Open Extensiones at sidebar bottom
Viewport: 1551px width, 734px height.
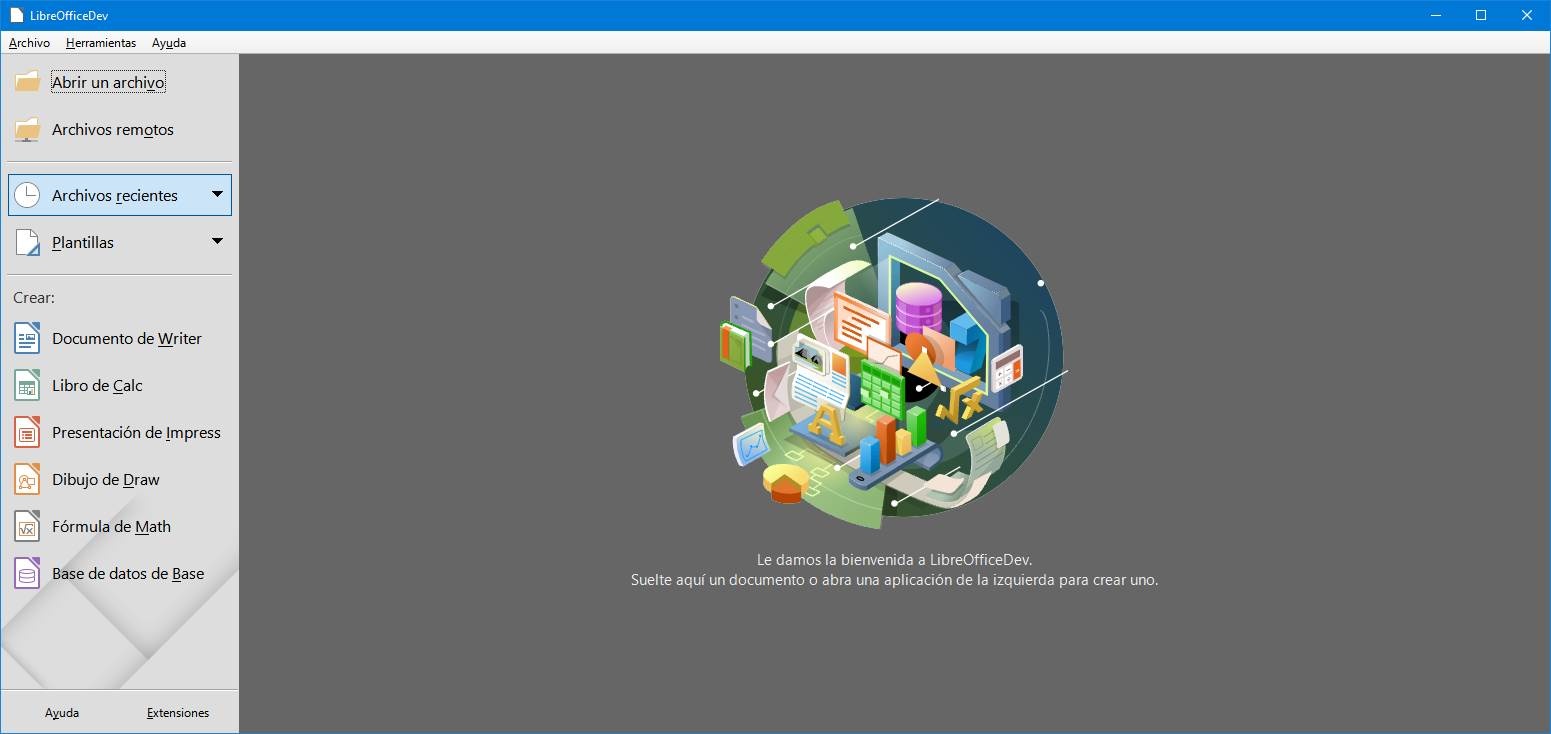[x=178, y=713]
